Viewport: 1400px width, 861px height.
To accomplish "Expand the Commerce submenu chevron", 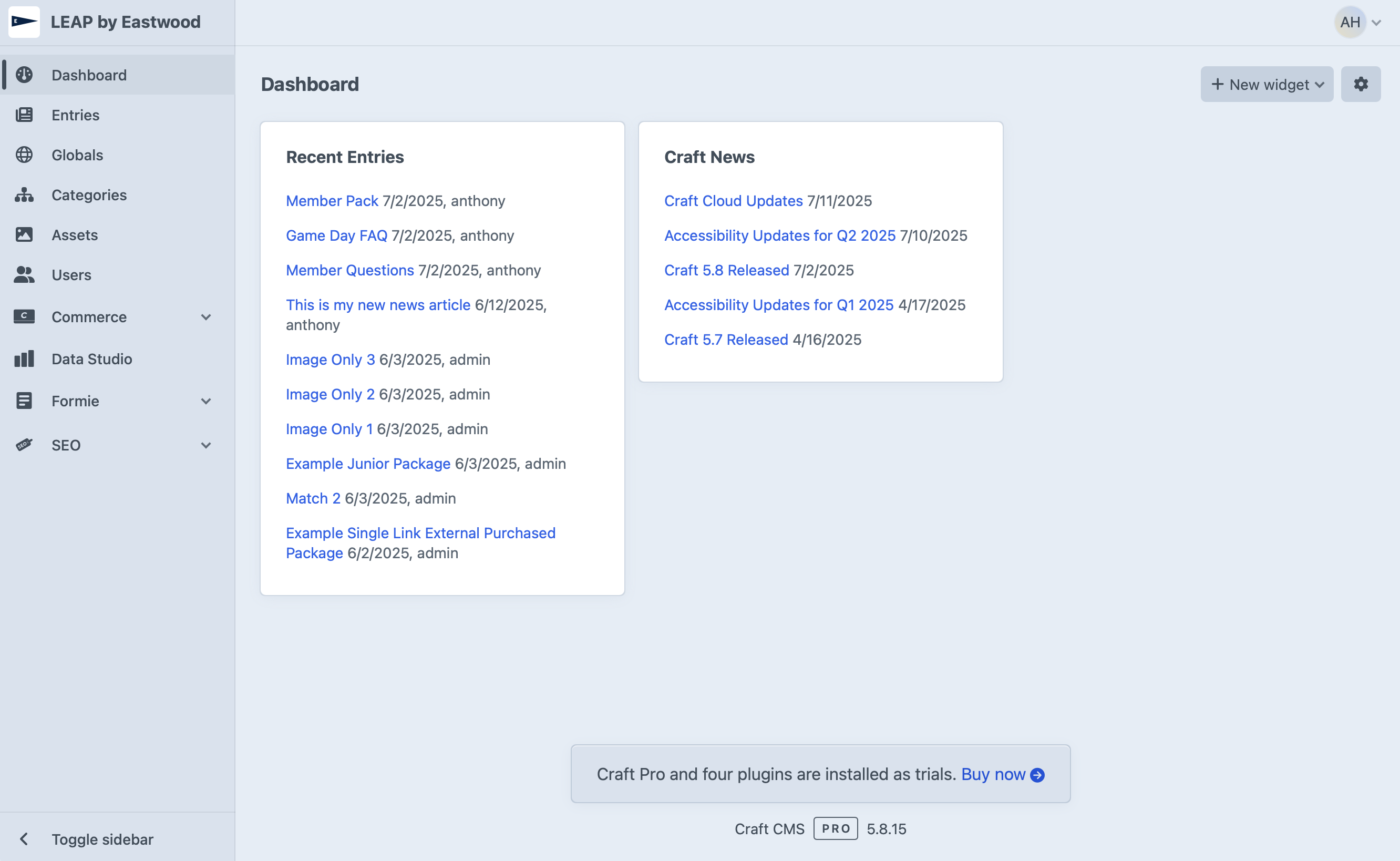I will click(x=206, y=317).
